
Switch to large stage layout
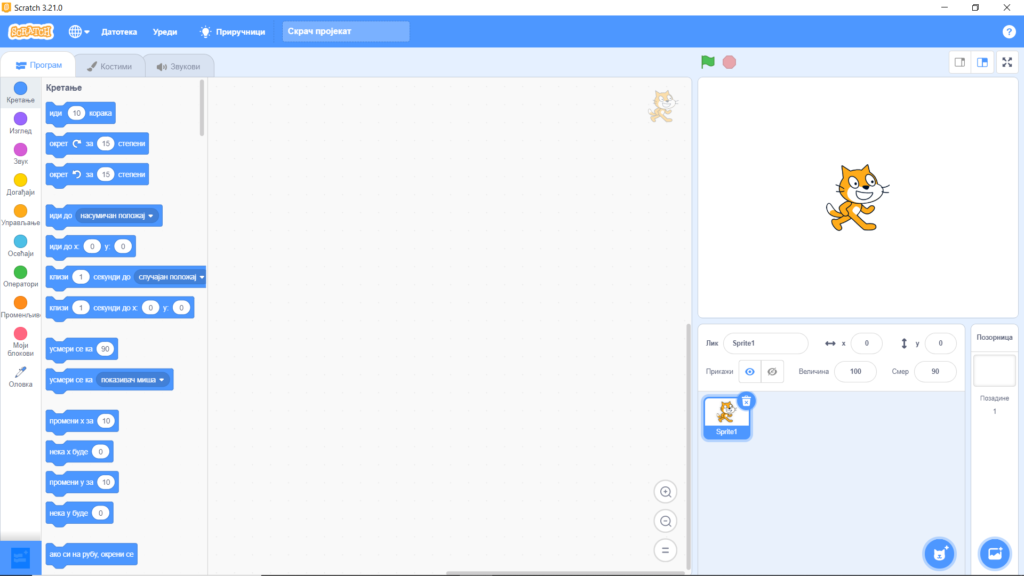tap(982, 62)
